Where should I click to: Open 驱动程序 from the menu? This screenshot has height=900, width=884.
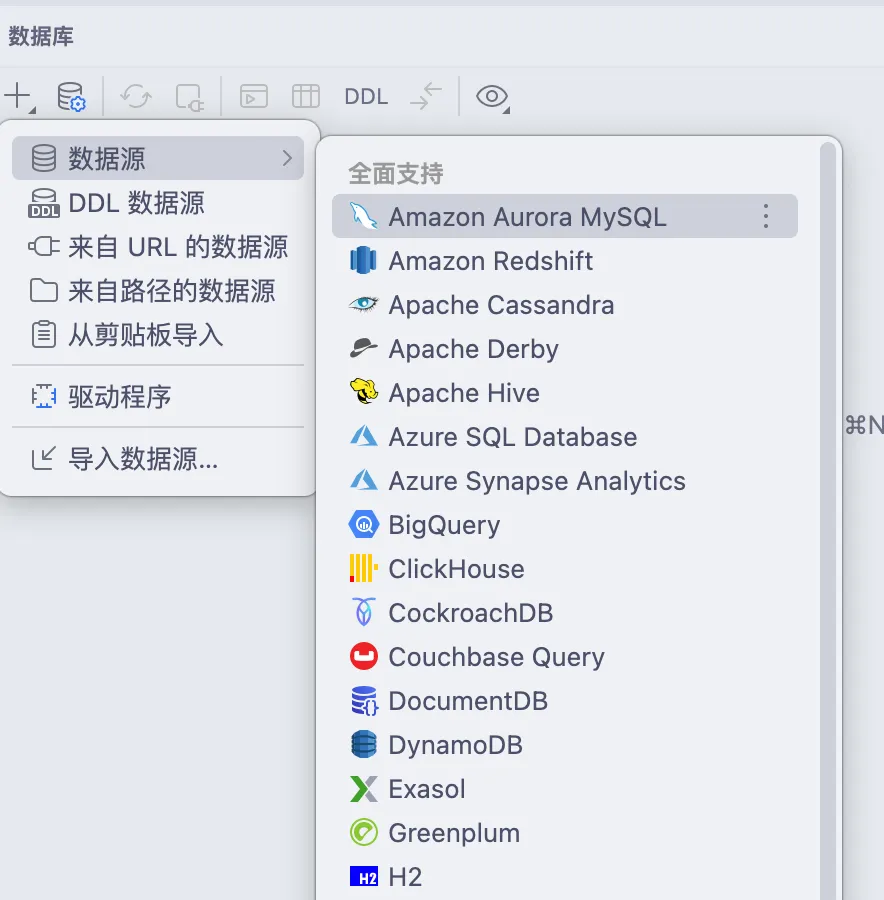[120, 397]
